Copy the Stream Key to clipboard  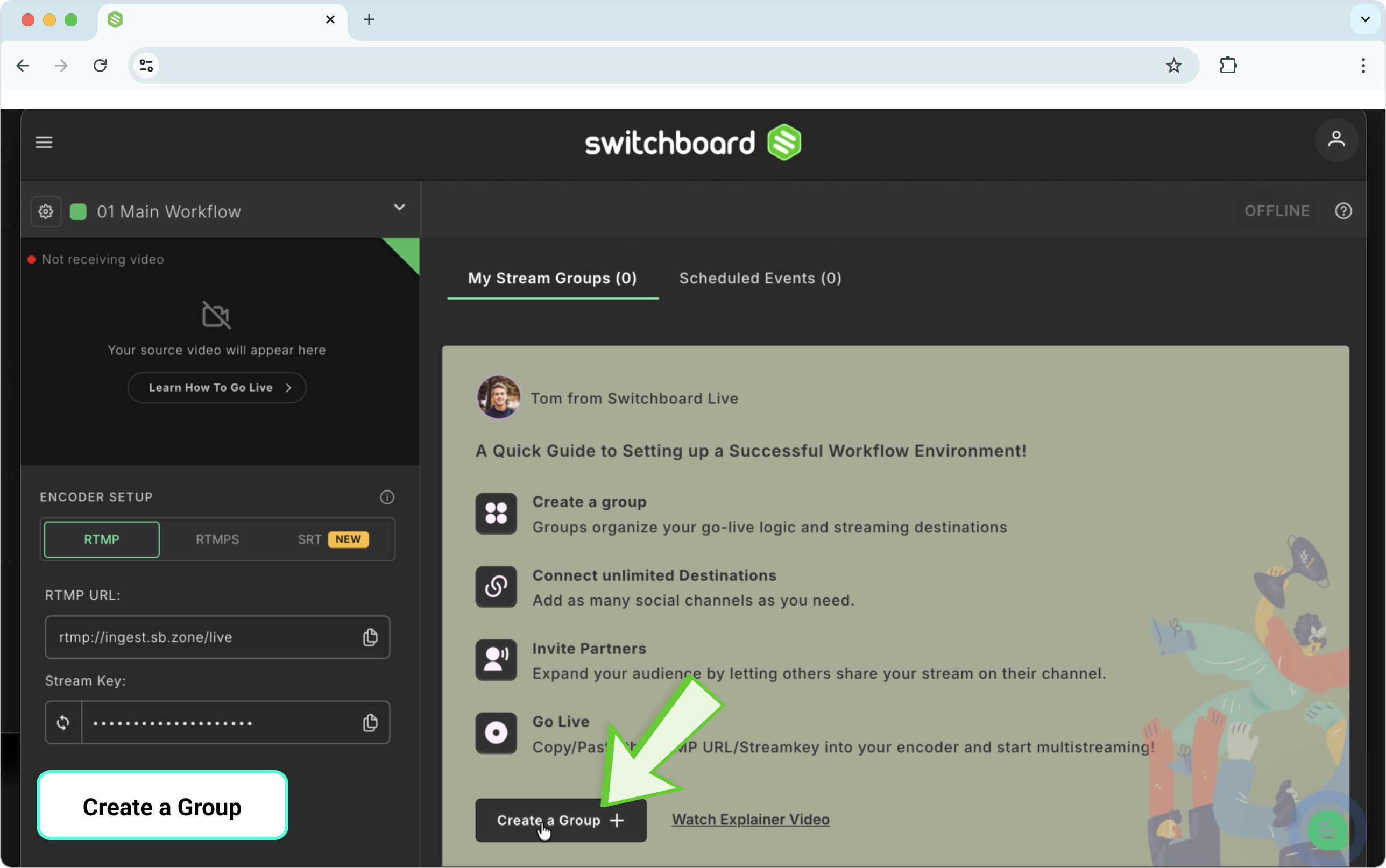coord(370,723)
